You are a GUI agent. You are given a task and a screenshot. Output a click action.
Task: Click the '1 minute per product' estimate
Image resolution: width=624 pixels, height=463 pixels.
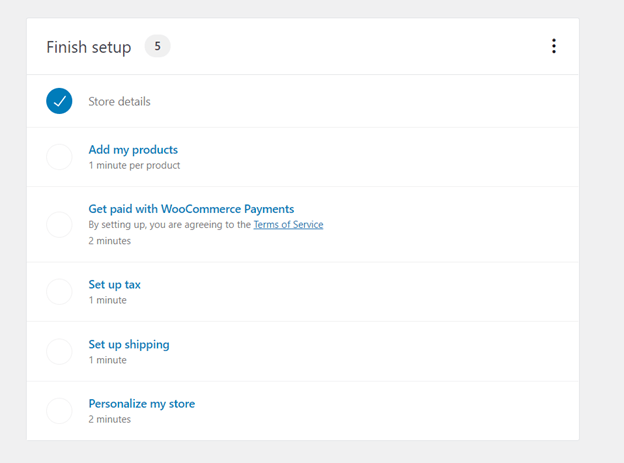(x=134, y=165)
